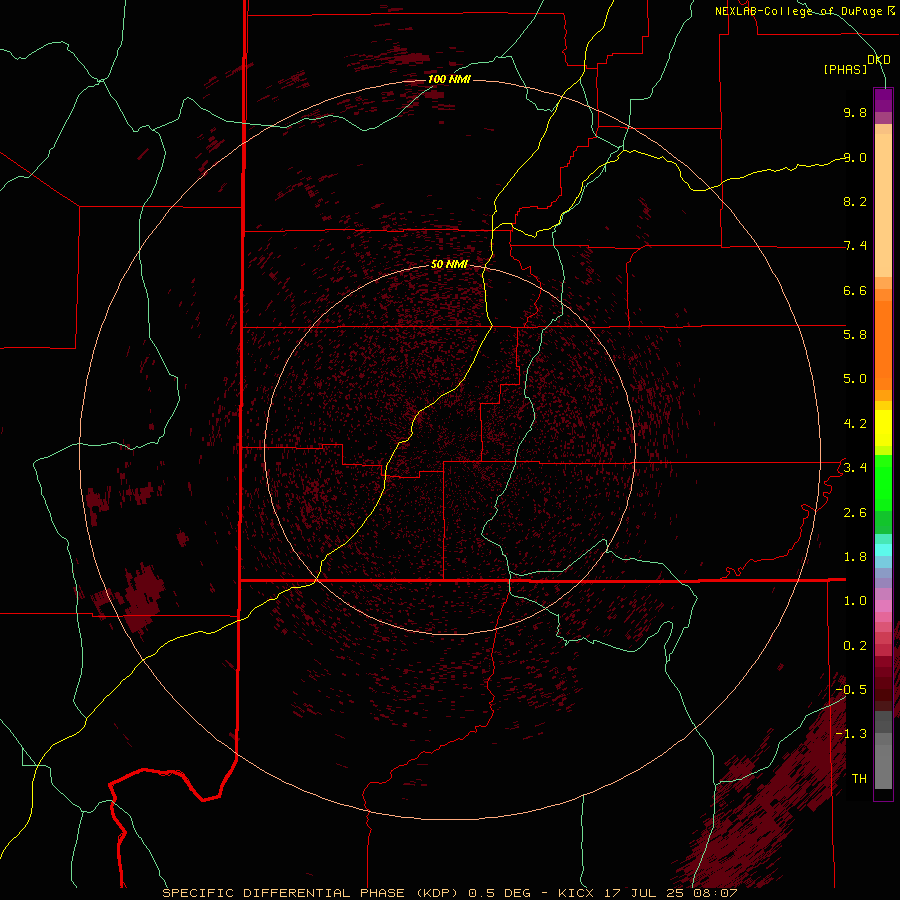Click the 5.0 scale value
900x900 pixels.
[855, 379]
